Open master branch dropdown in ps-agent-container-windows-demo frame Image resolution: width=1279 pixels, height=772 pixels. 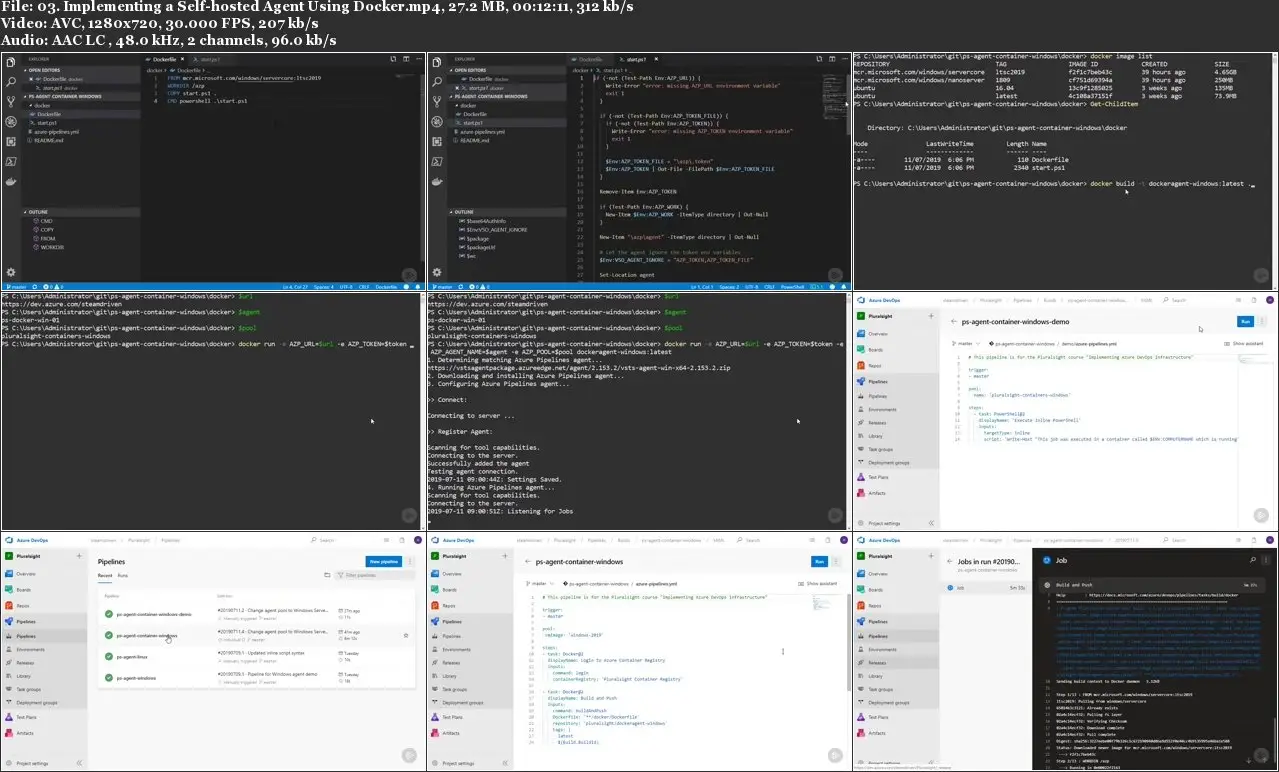pyautogui.click(x=966, y=344)
